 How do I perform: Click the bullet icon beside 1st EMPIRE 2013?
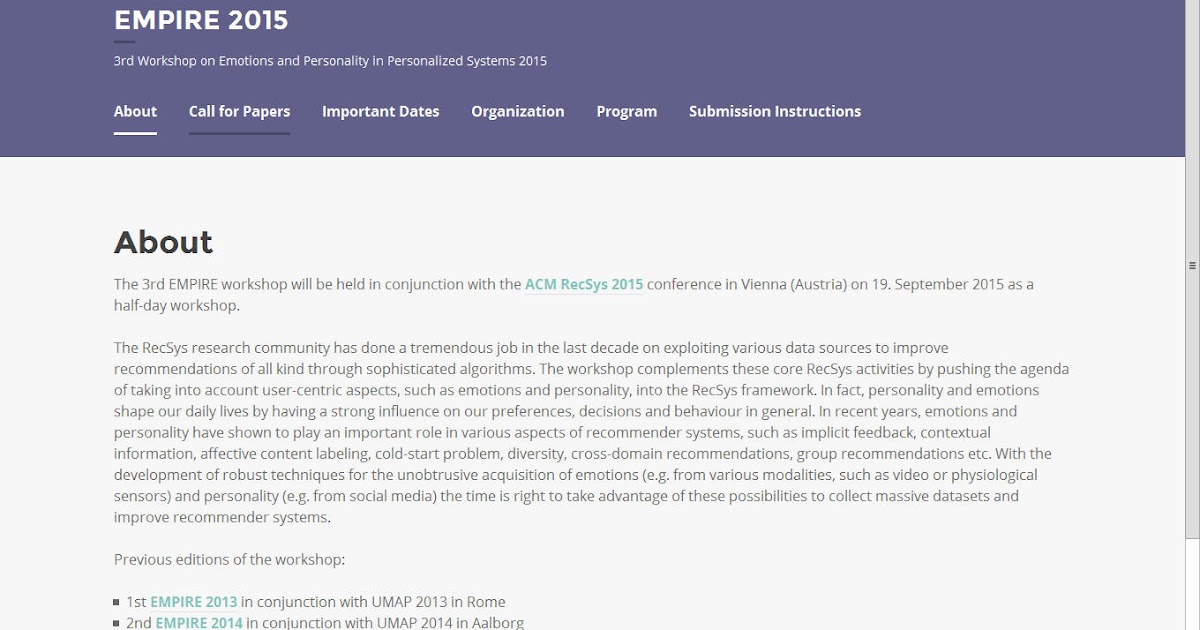pyautogui.click(x=117, y=602)
